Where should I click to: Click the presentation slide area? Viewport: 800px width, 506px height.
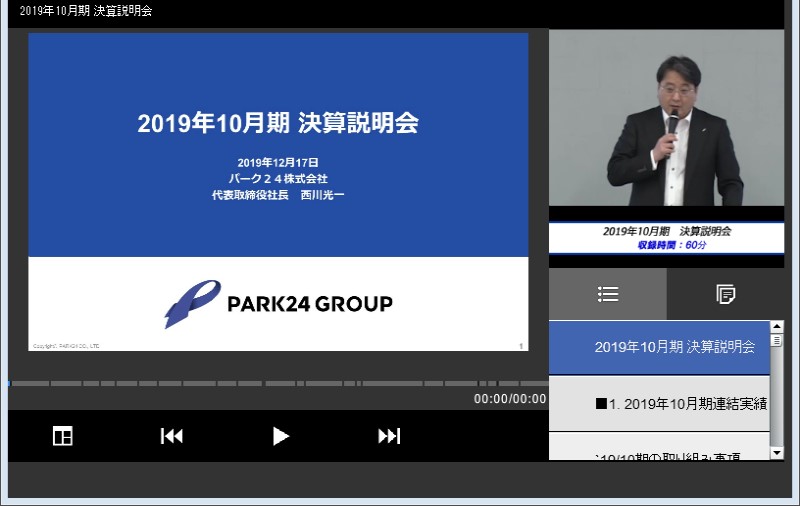click(x=278, y=192)
